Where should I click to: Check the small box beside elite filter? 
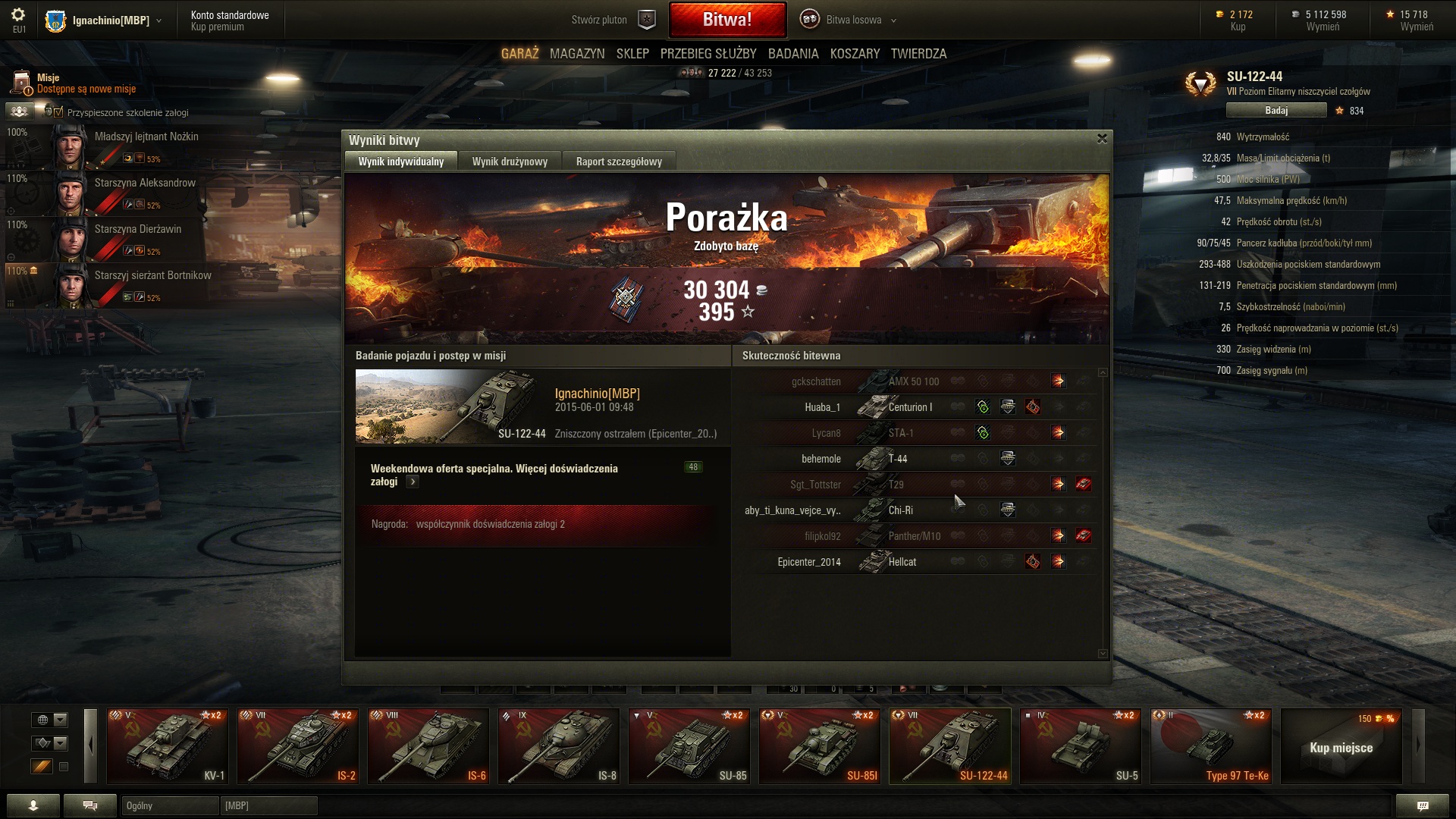pyautogui.click(x=64, y=767)
